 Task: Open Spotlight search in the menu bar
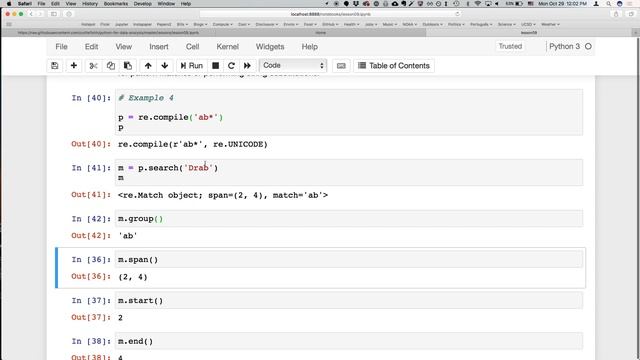[x=608, y=3]
